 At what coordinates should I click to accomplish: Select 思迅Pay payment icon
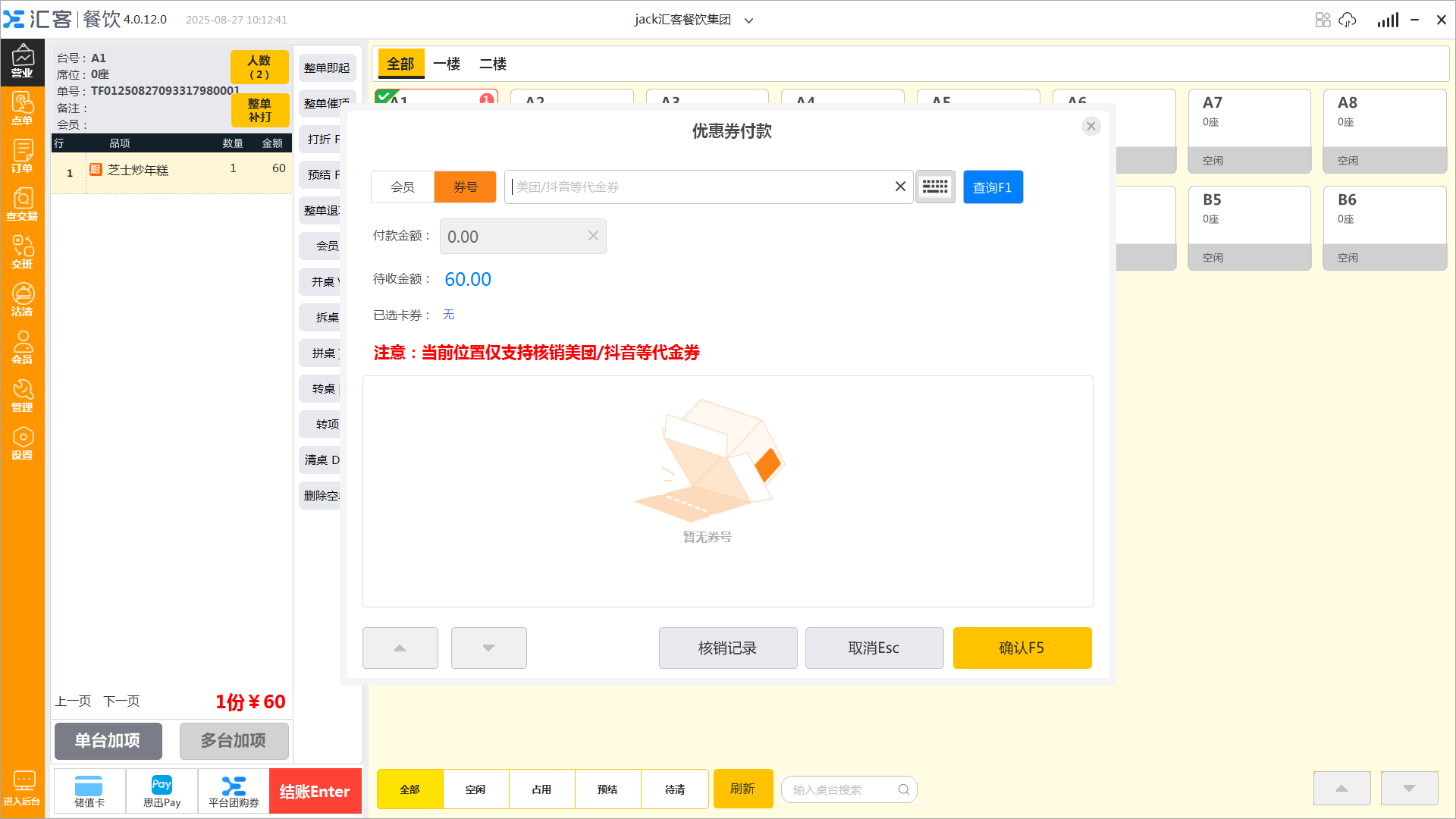162,791
